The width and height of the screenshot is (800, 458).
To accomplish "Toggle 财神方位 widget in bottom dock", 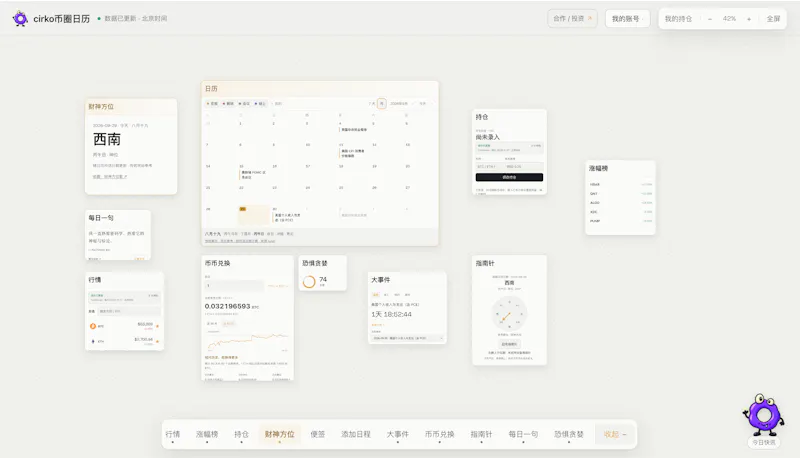I will point(280,434).
